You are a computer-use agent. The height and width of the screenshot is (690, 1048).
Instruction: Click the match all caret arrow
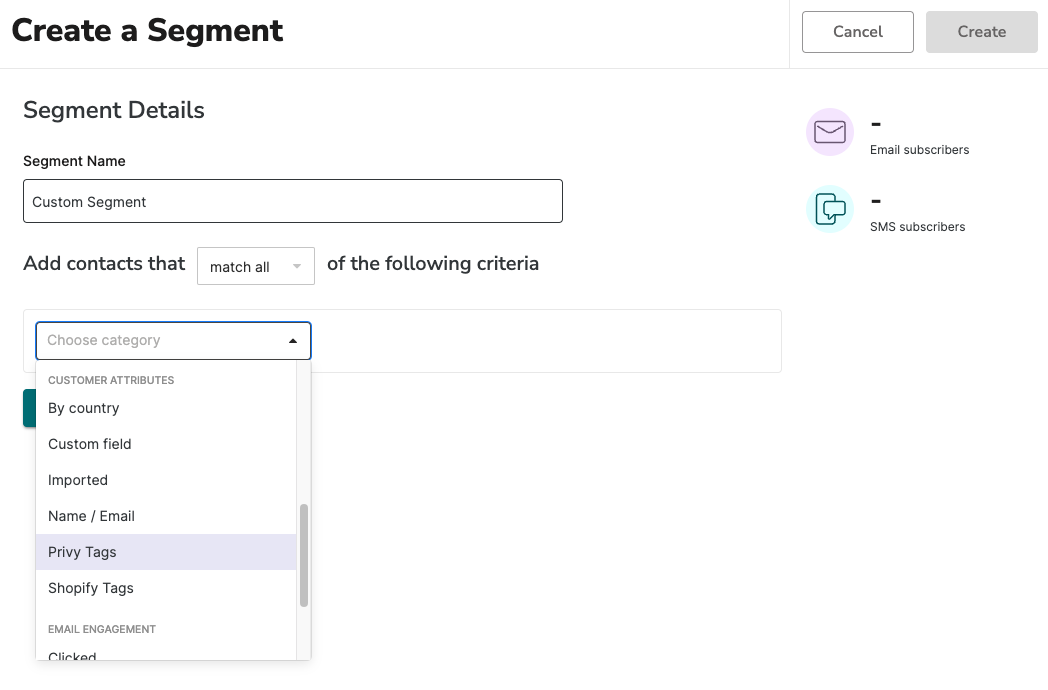click(x=297, y=266)
